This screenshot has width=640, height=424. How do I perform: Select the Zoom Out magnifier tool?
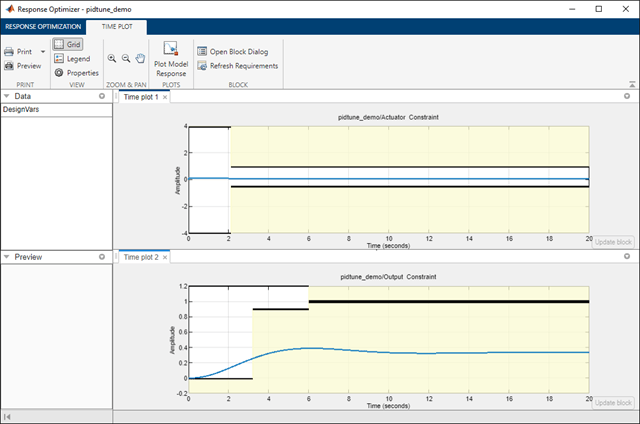coord(126,59)
